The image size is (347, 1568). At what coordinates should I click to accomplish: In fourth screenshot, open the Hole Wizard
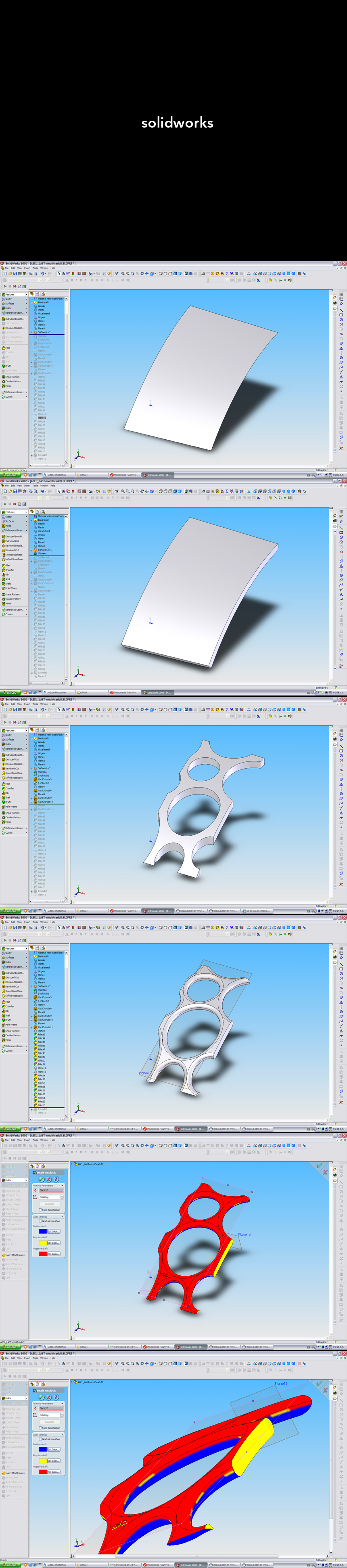[10, 1025]
